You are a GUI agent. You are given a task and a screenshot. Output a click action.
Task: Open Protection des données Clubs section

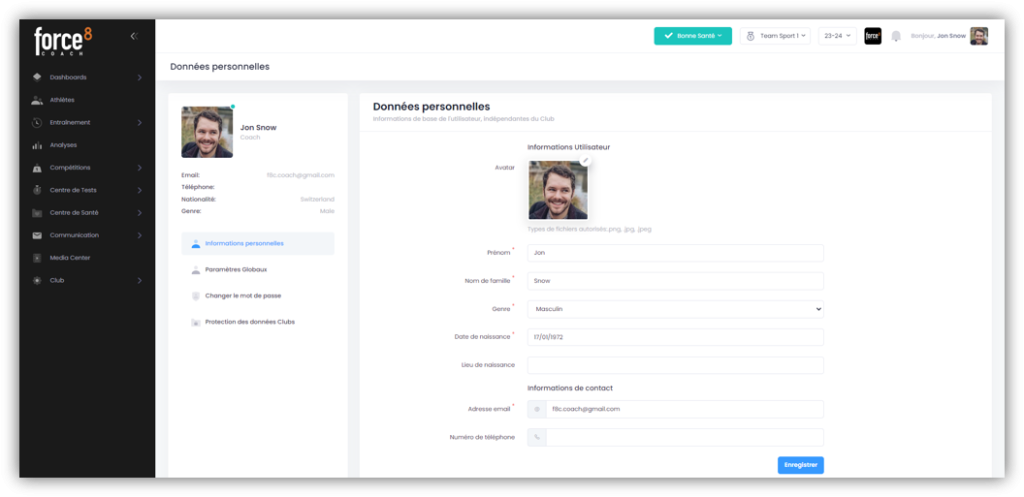tap(249, 321)
